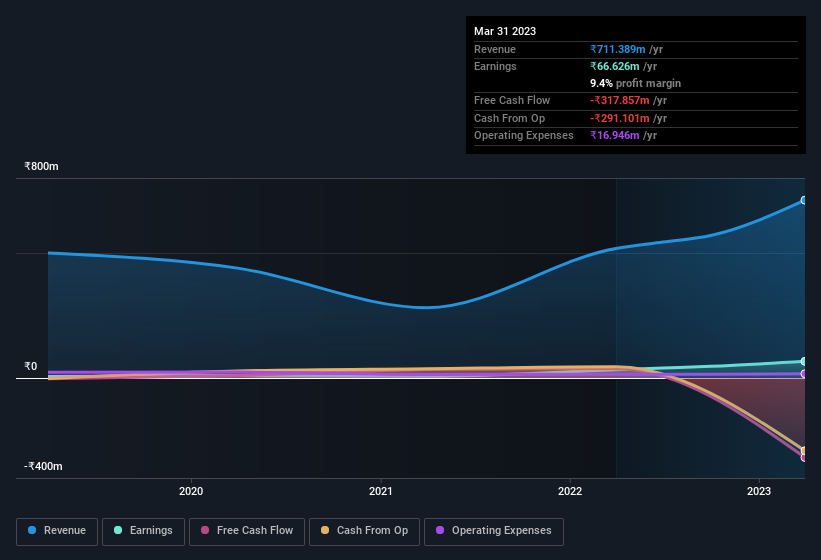Toggle the Cash From Op legend button

[x=364, y=531]
